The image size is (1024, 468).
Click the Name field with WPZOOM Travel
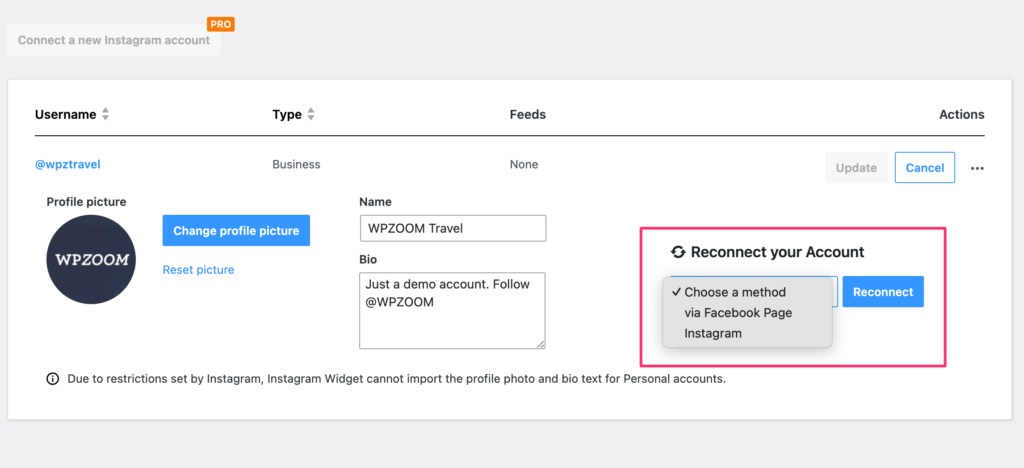[x=453, y=228]
